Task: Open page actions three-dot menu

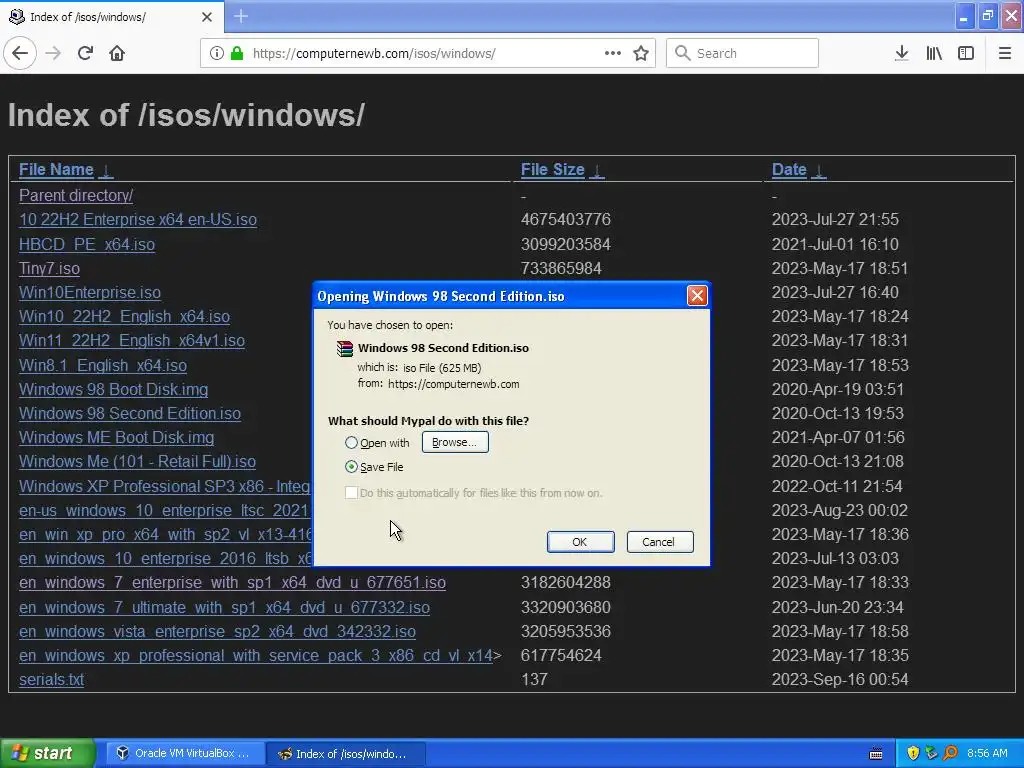Action: [x=613, y=53]
